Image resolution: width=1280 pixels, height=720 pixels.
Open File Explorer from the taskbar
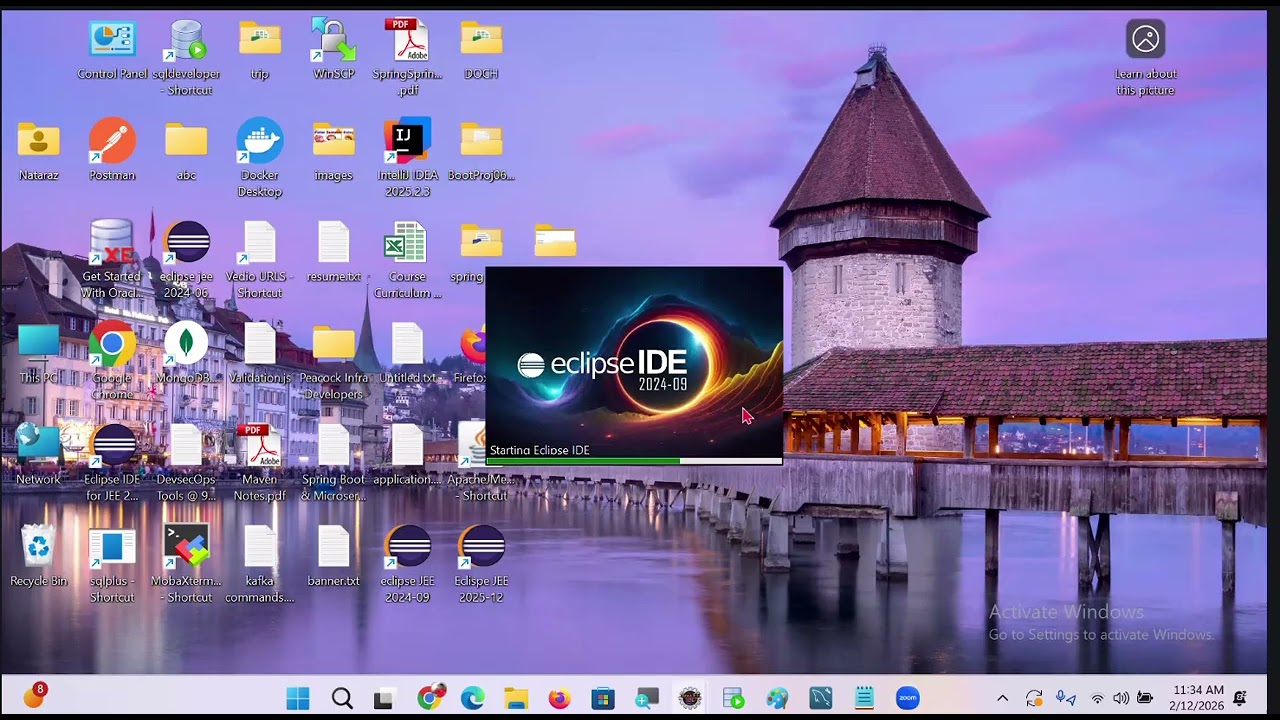(516, 698)
